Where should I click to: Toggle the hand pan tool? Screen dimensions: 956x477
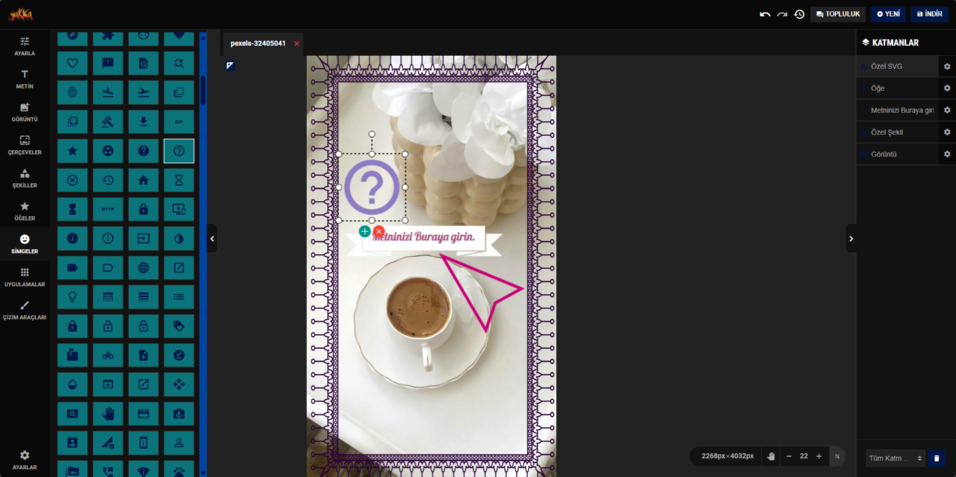(771, 456)
